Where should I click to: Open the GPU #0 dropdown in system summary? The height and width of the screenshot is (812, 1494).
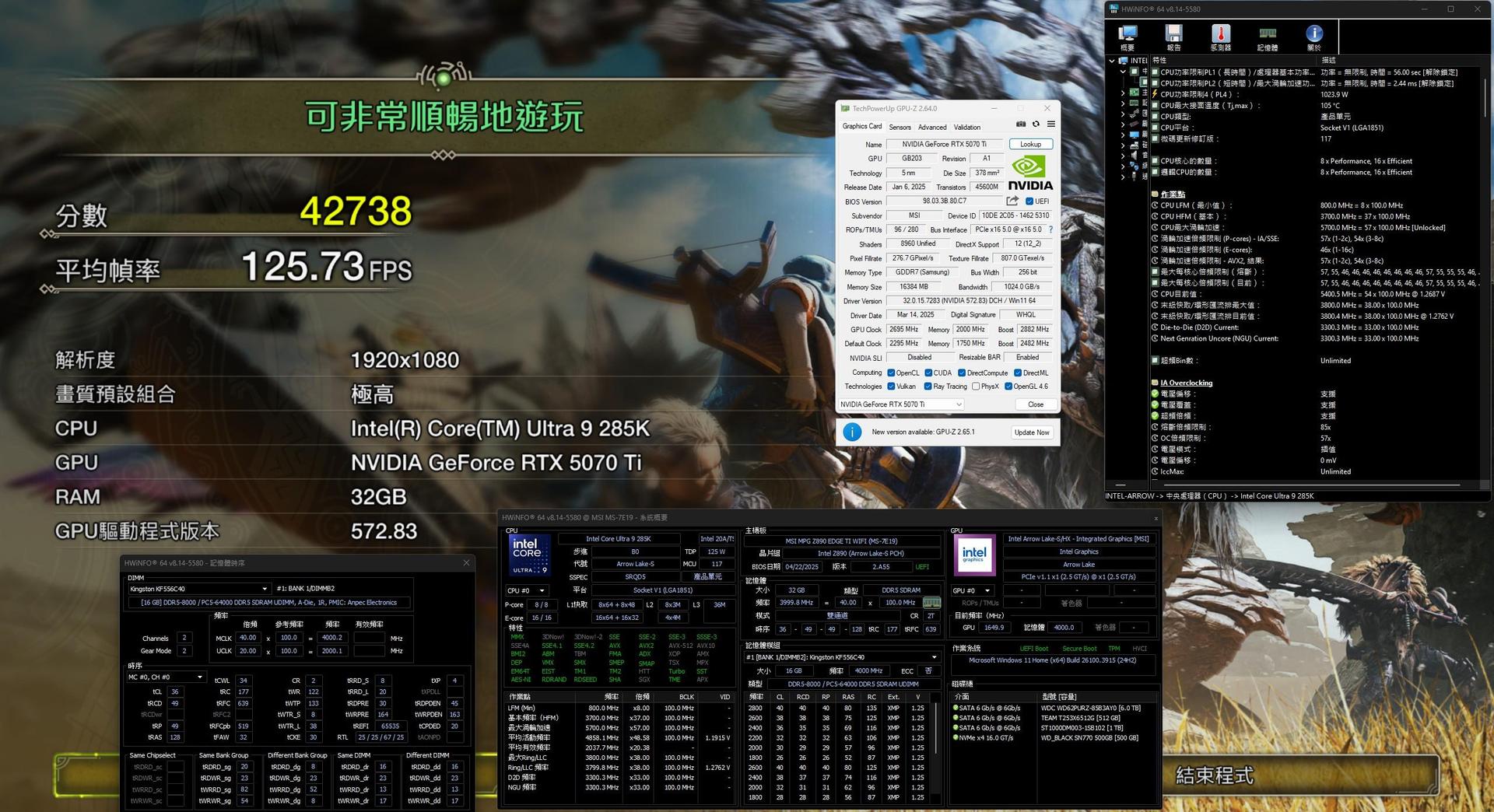(x=973, y=590)
